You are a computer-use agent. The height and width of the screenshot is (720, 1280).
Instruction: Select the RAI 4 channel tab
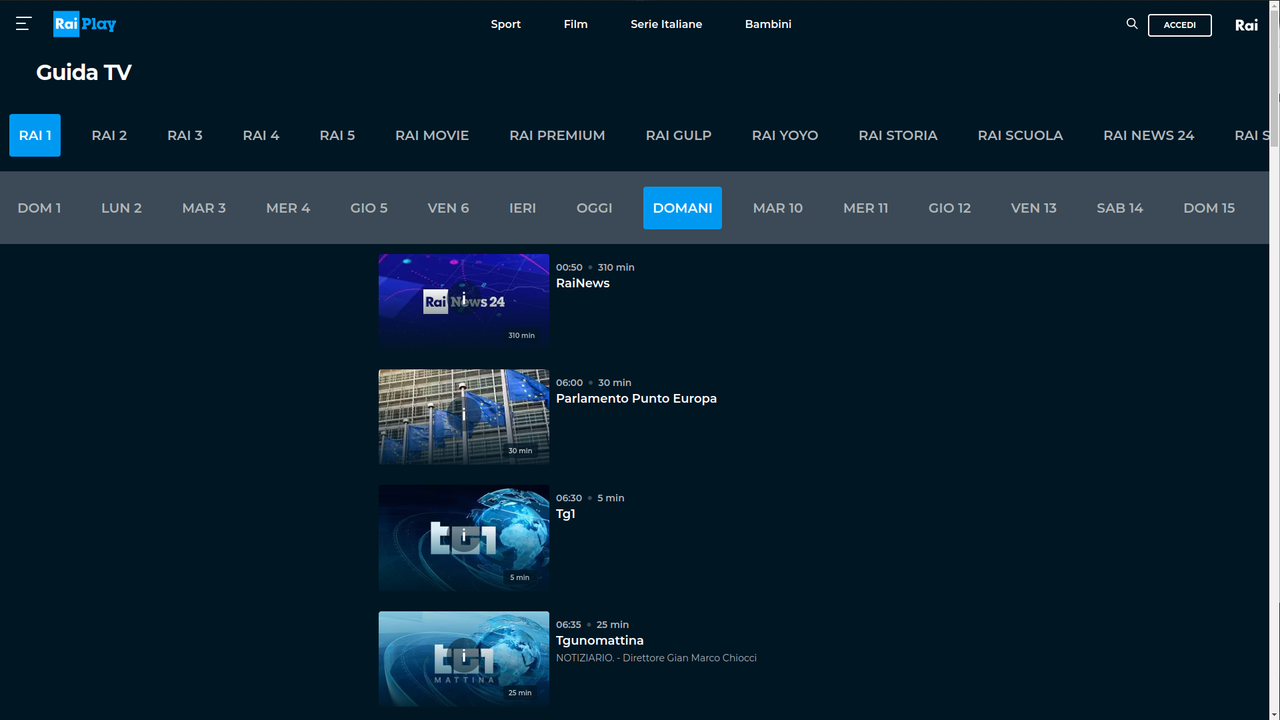tap(261, 135)
